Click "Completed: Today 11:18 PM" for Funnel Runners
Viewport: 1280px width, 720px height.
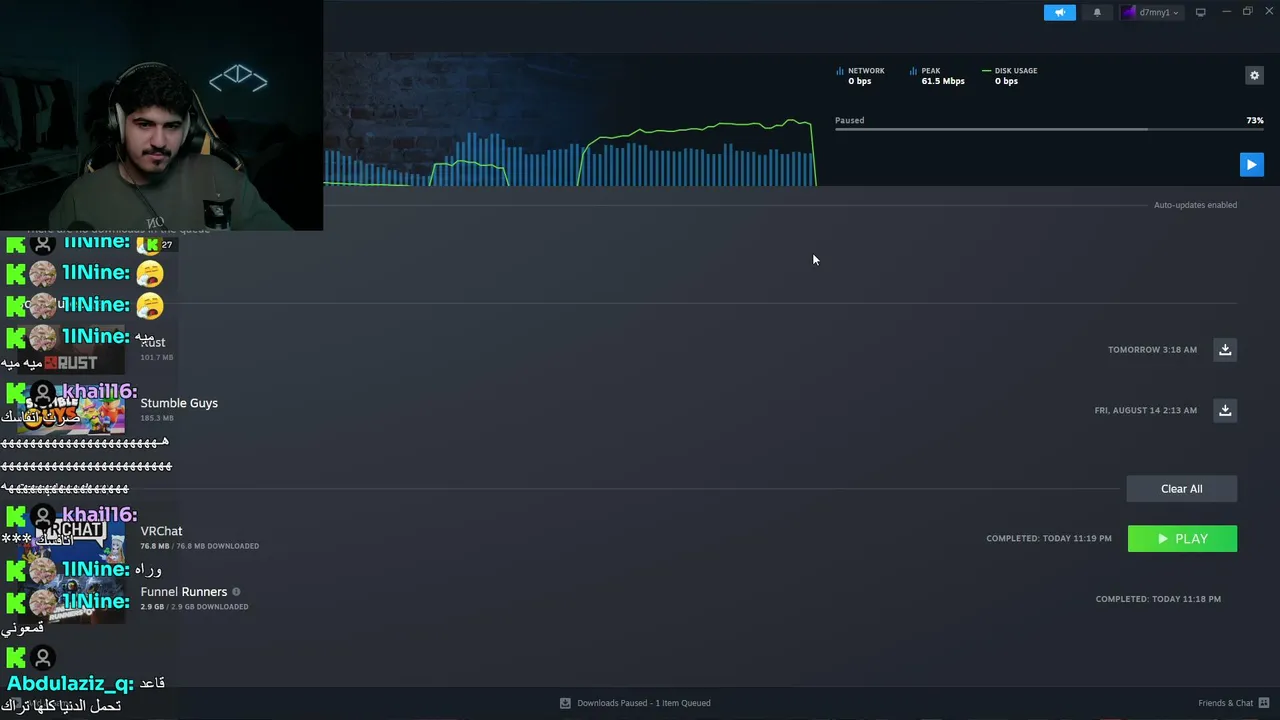pyautogui.click(x=1158, y=599)
